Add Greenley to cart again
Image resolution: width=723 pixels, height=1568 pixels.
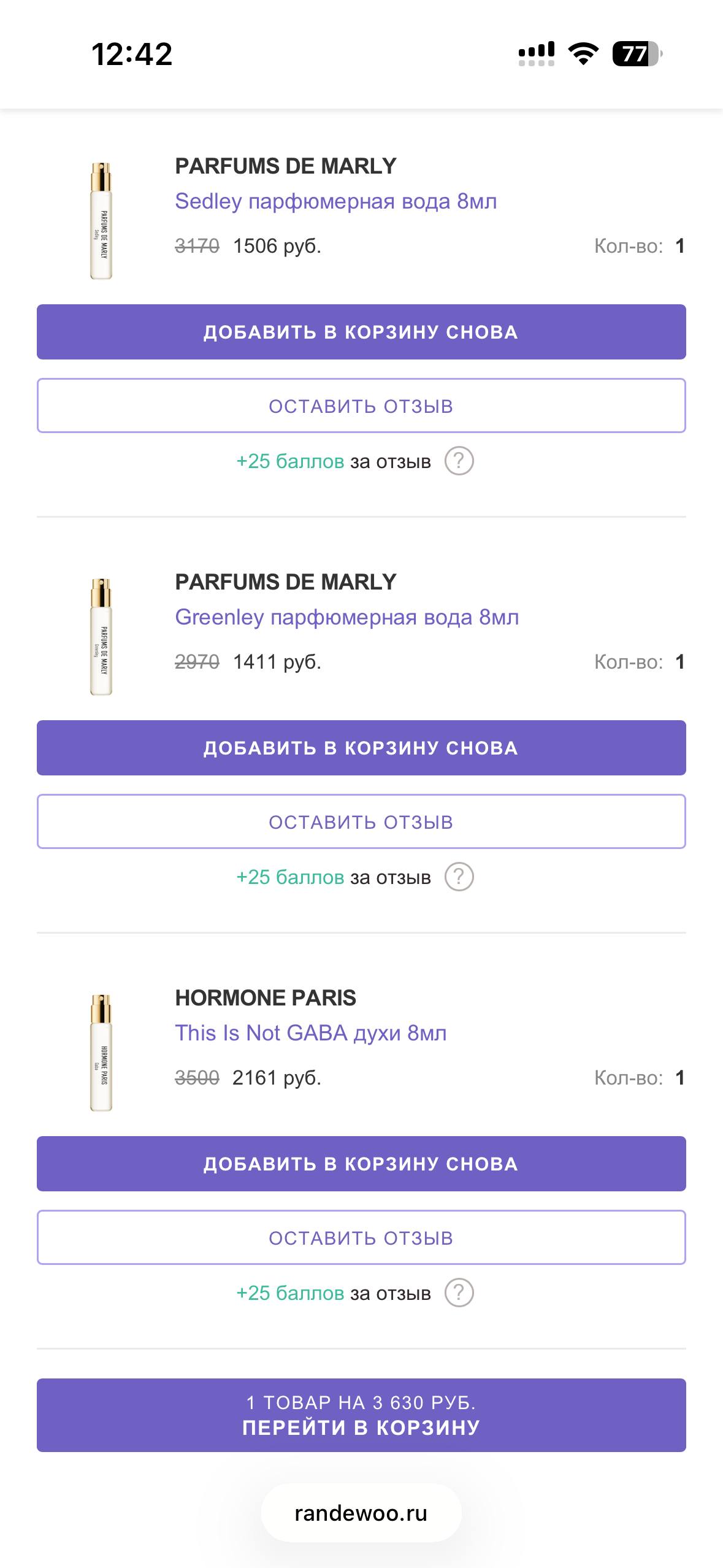361,748
